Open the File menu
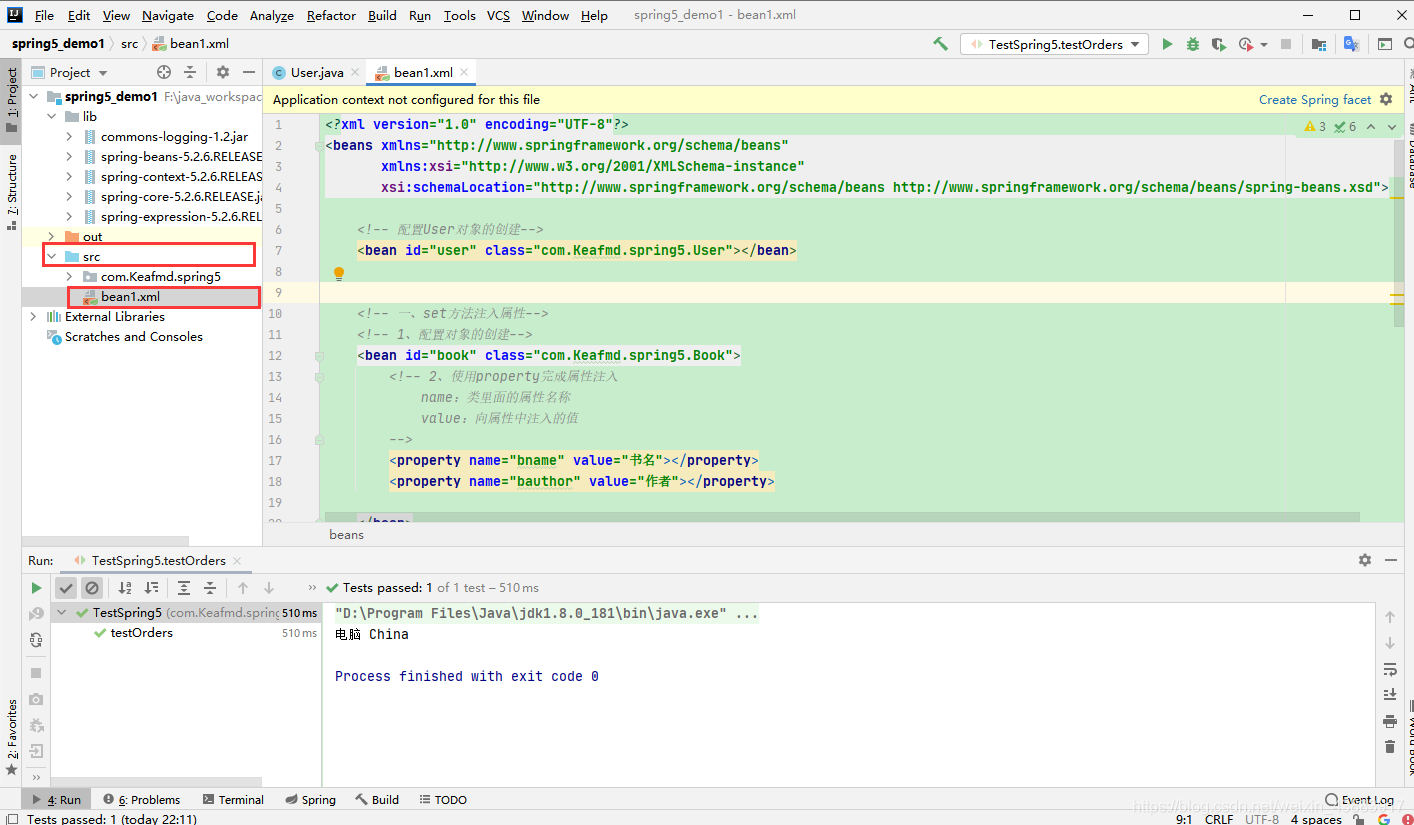1414x825 pixels. coord(44,15)
